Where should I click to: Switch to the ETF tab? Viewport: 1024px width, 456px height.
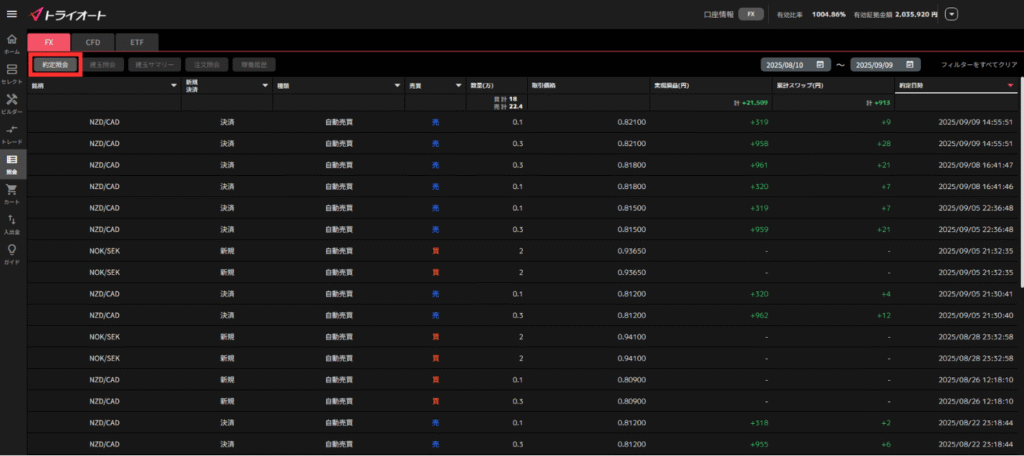coord(136,42)
